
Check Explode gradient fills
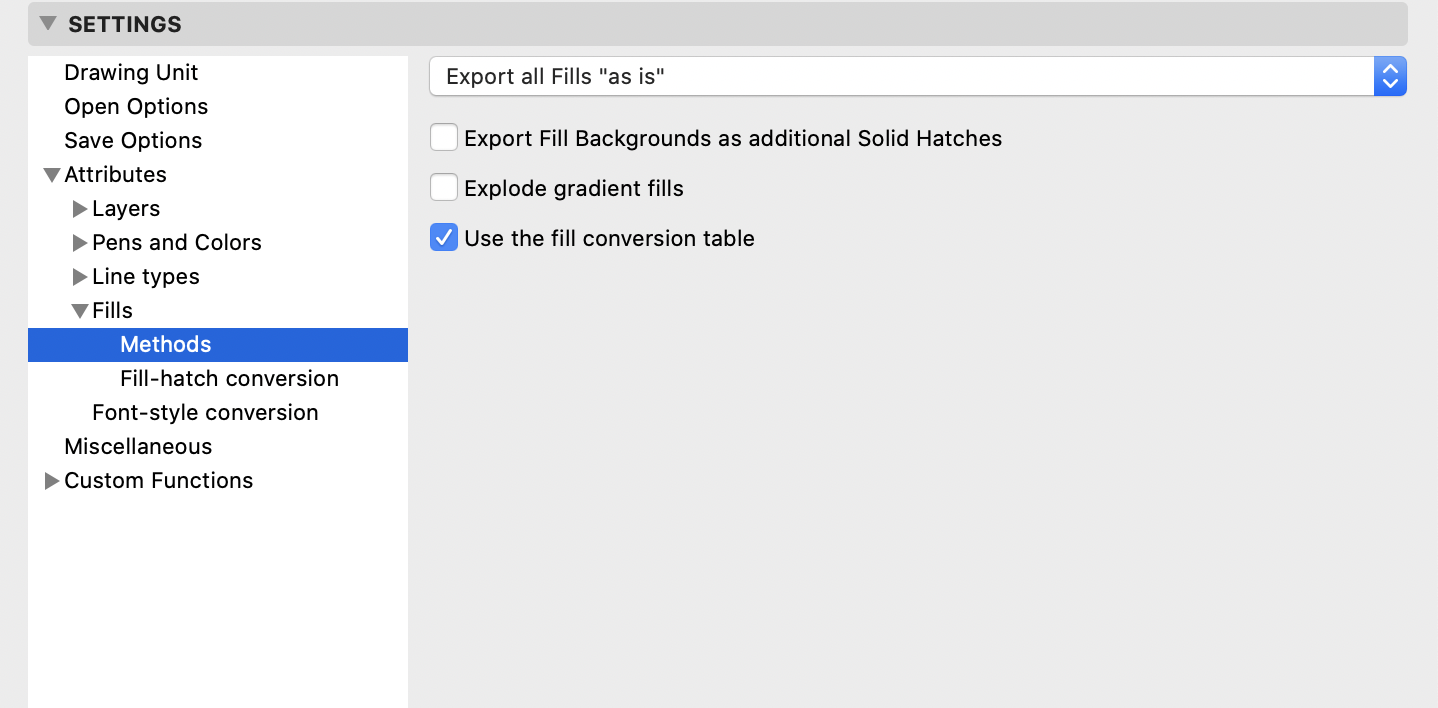click(444, 188)
